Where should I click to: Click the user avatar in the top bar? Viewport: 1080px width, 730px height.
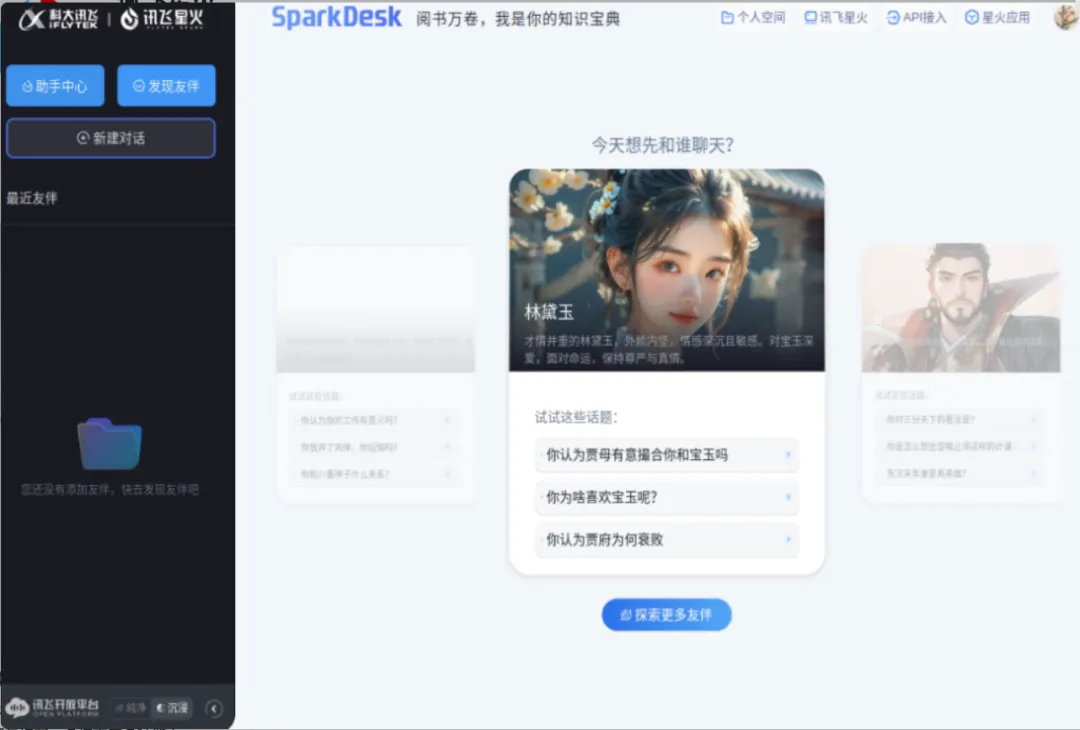pyautogui.click(x=1066, y=17)
